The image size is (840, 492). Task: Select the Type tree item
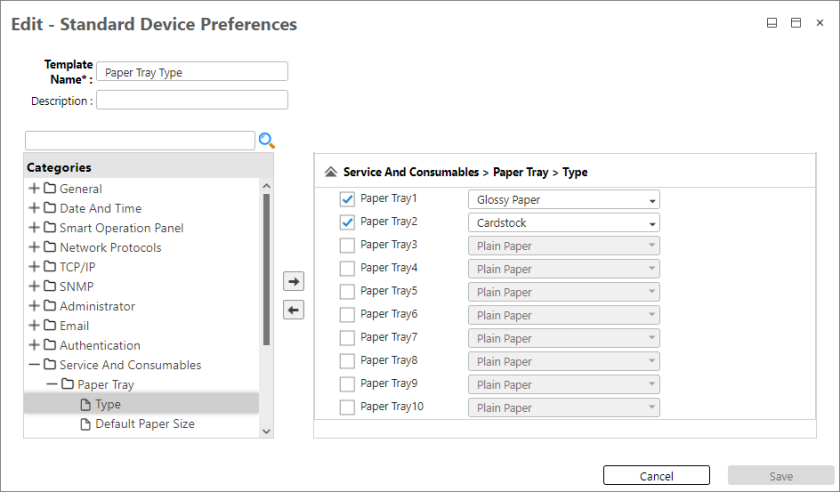(107, 404)
